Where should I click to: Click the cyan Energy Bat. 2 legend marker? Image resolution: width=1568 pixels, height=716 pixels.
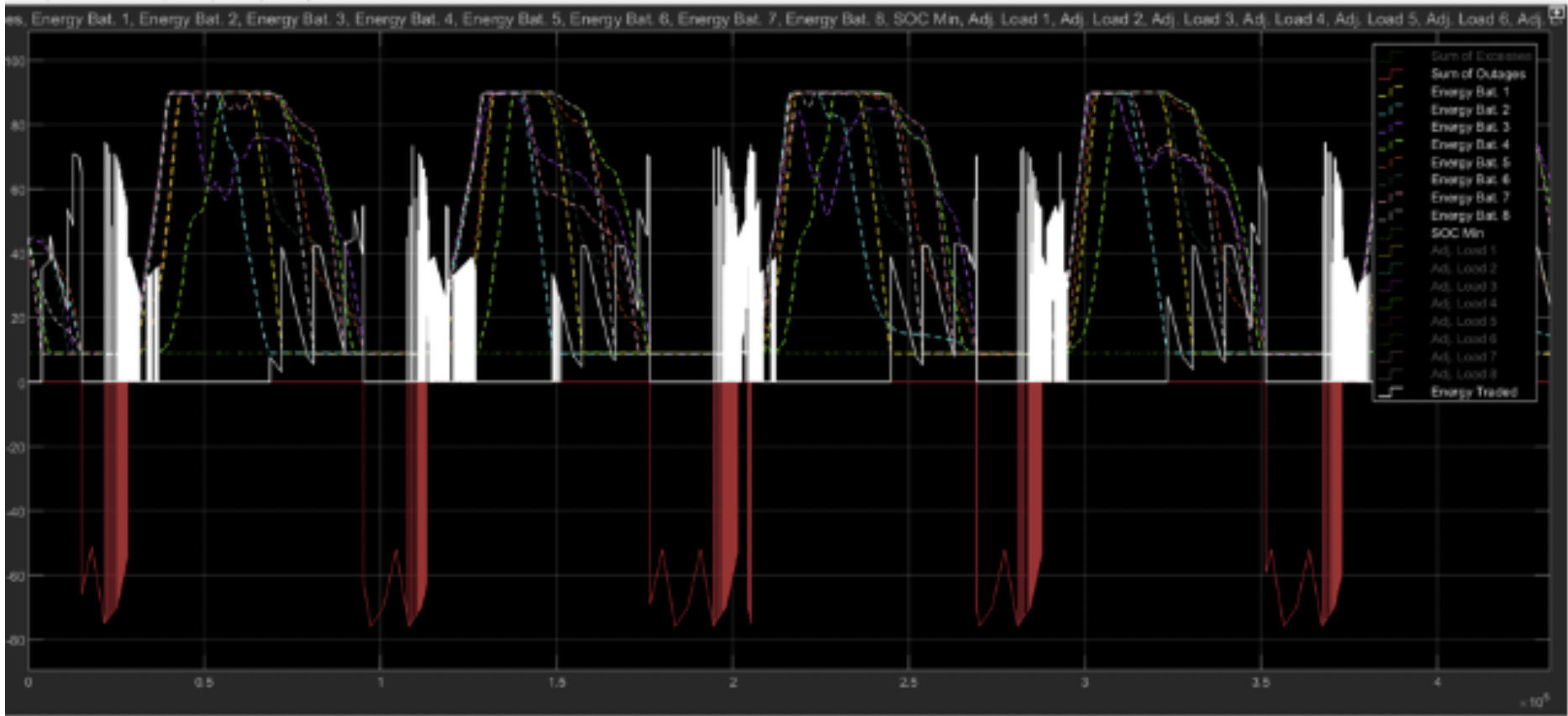(1391, 109)
